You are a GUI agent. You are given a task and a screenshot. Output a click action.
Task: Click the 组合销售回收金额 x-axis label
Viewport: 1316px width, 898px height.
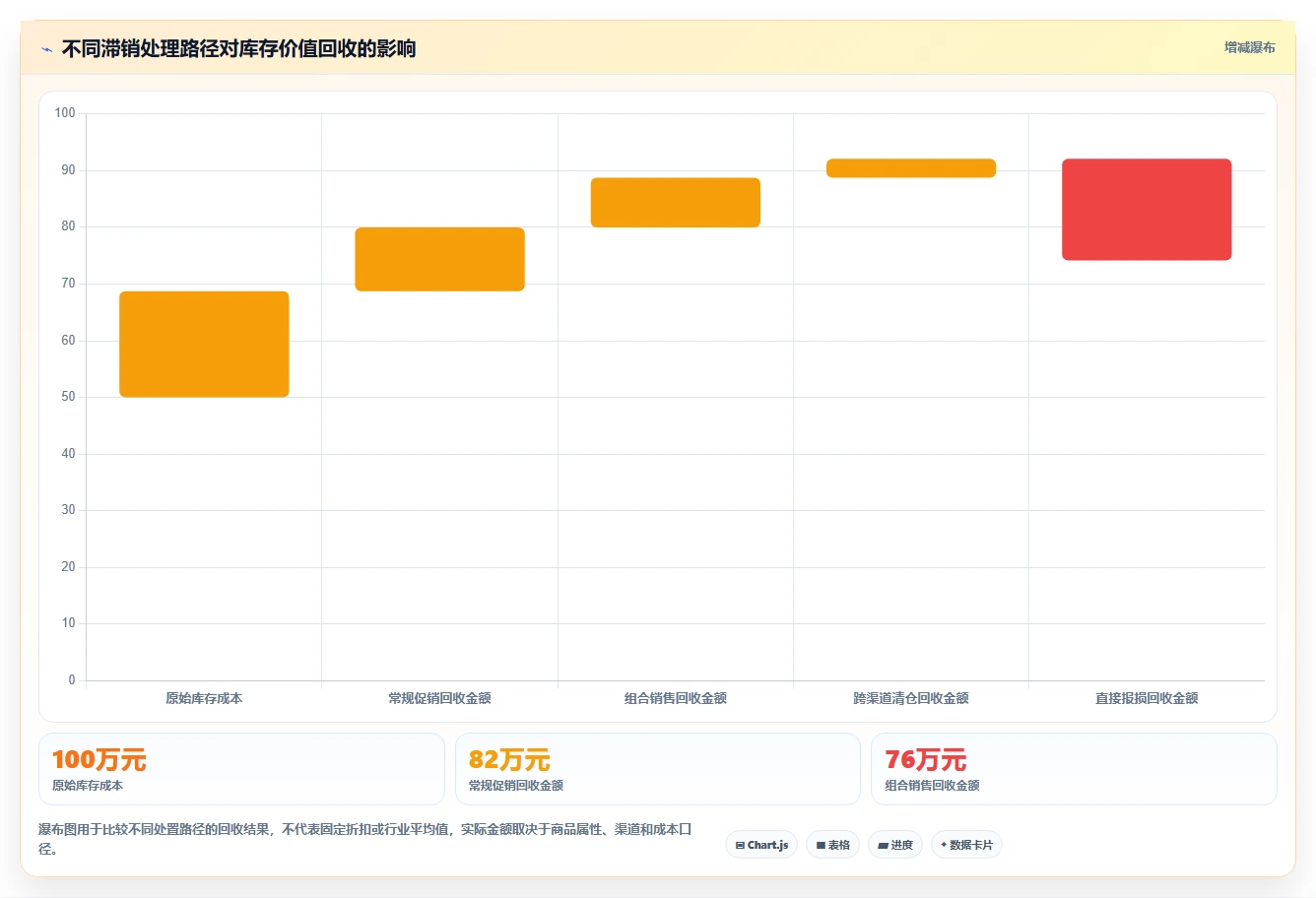pos(676,698)
